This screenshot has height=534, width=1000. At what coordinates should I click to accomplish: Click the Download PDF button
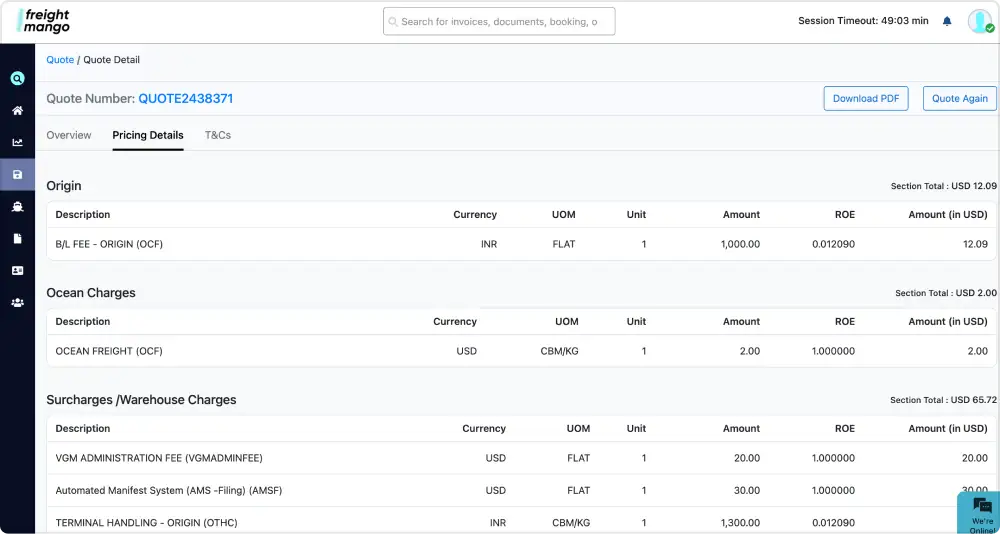tap(865, 98)
